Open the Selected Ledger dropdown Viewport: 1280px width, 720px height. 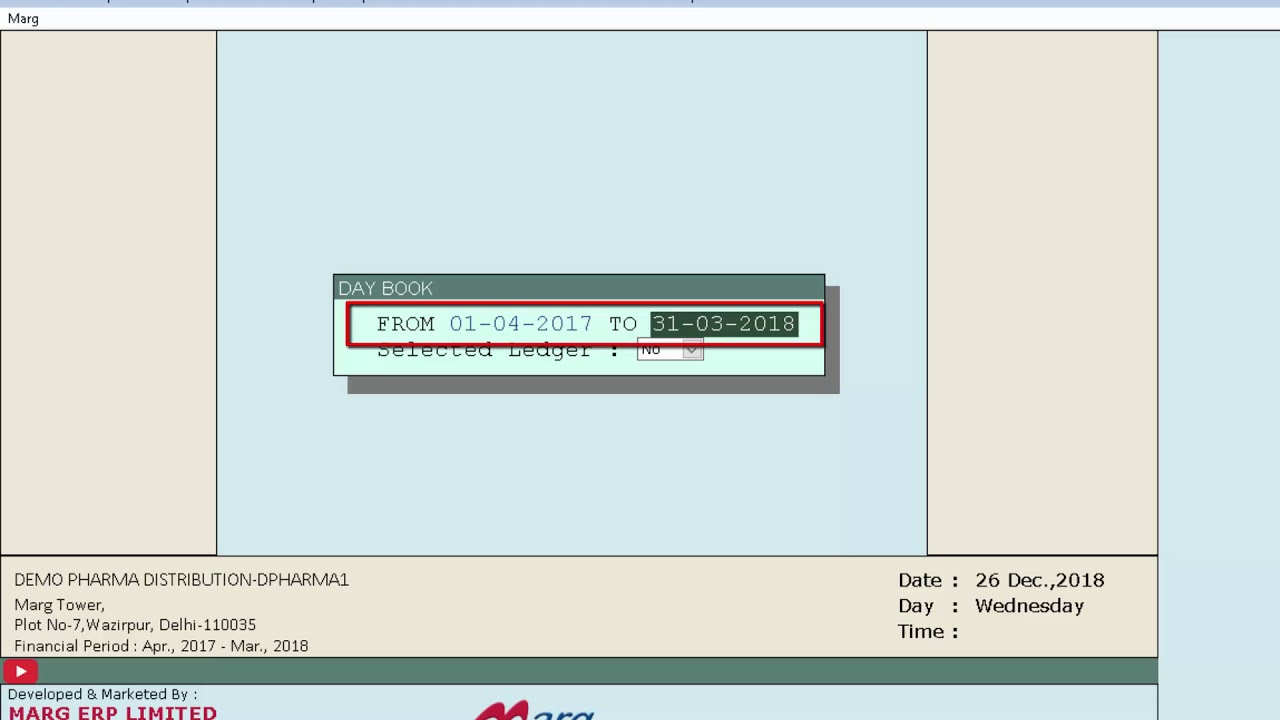(670, 350)
